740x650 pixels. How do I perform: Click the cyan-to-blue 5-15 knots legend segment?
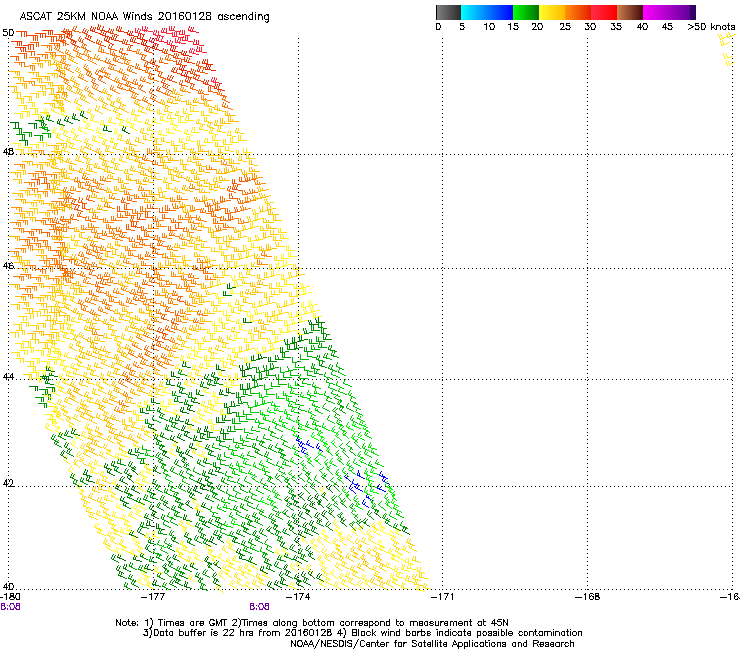tap(487, 12)
